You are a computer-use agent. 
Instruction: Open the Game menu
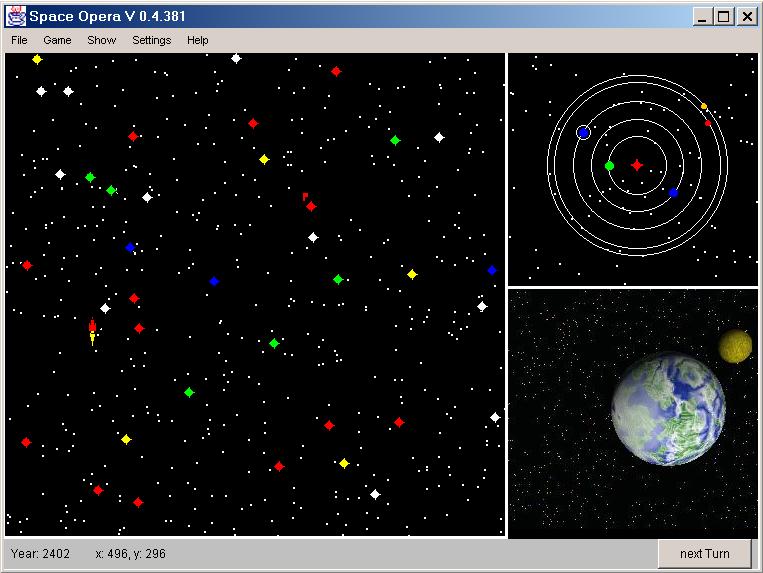(57, 40)
